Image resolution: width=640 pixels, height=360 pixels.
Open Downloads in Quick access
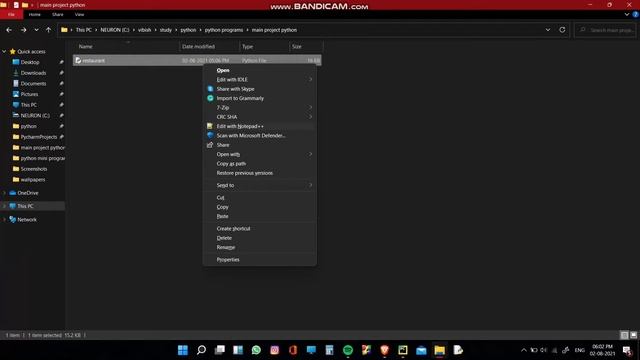[33, 73]
